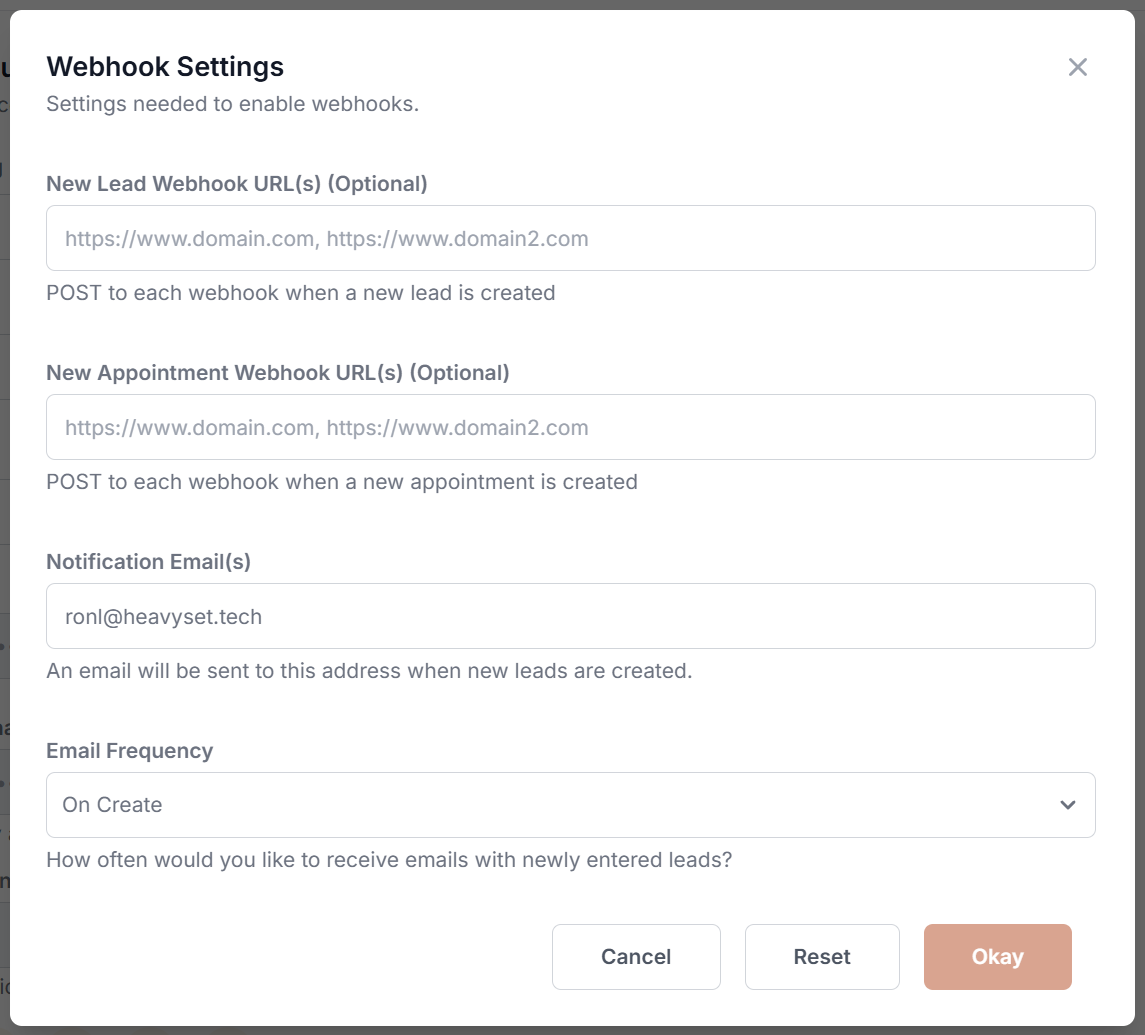The height and width of the screenshot is (1035, 1145).
Task: Click the 'Webhook Settings' dialog title
Action: [165, 67]
